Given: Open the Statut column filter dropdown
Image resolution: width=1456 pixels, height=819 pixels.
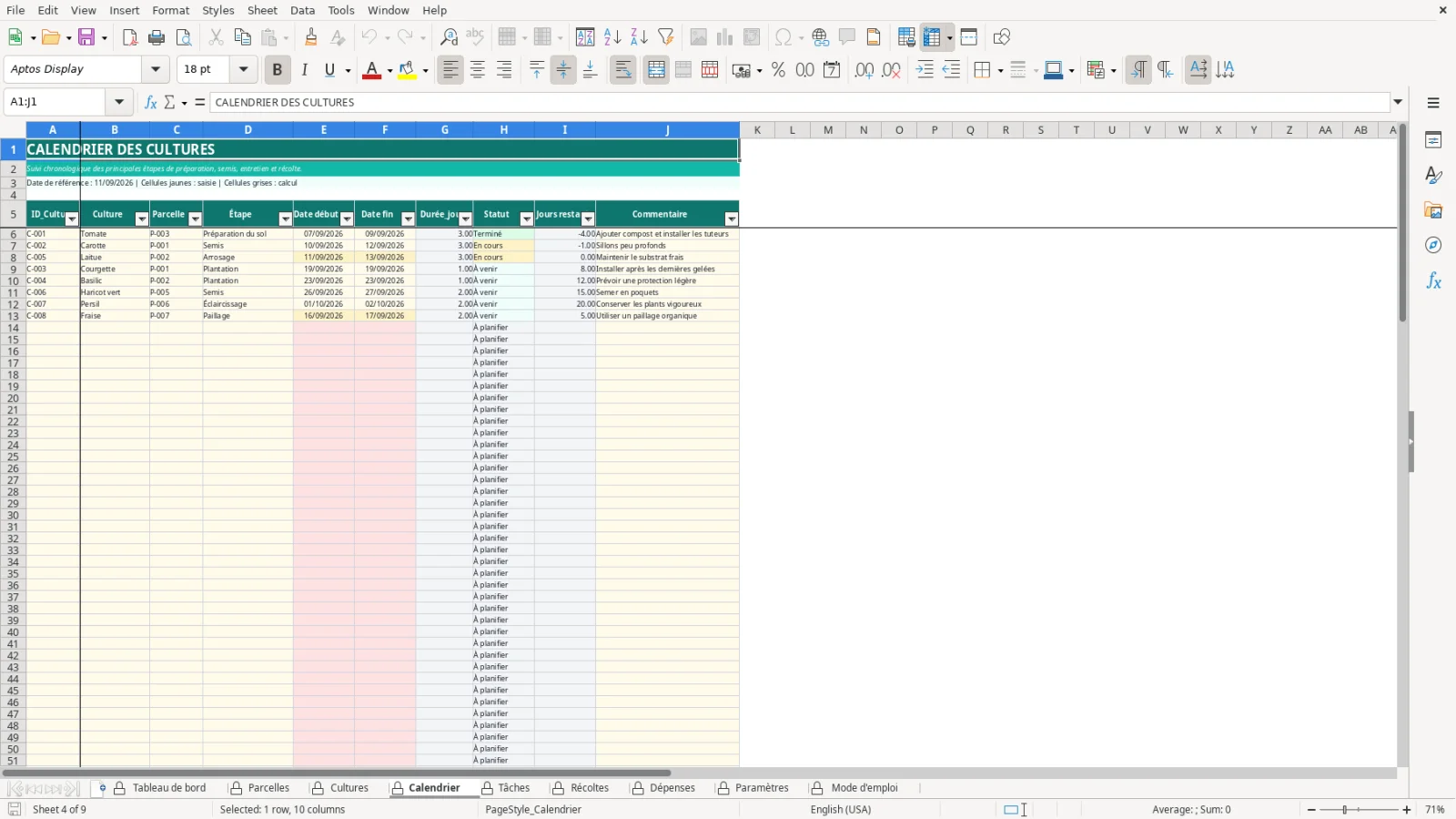Looking at the screenshot, I should coord(526,218).
